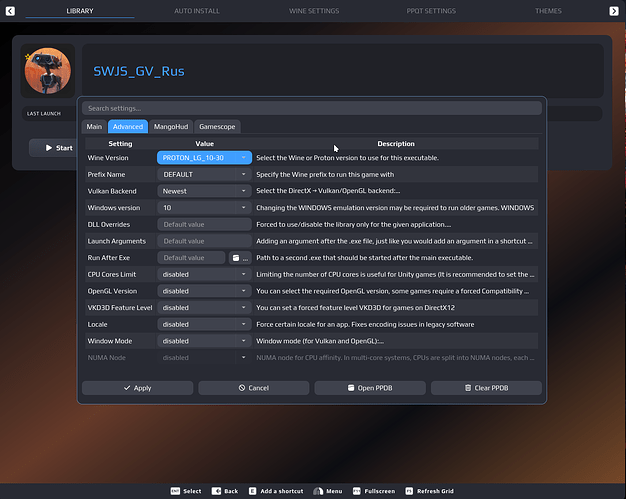Viewport: 626px width, 499px height.
Task: Click the Cancel button
Action: coord(254,388)
